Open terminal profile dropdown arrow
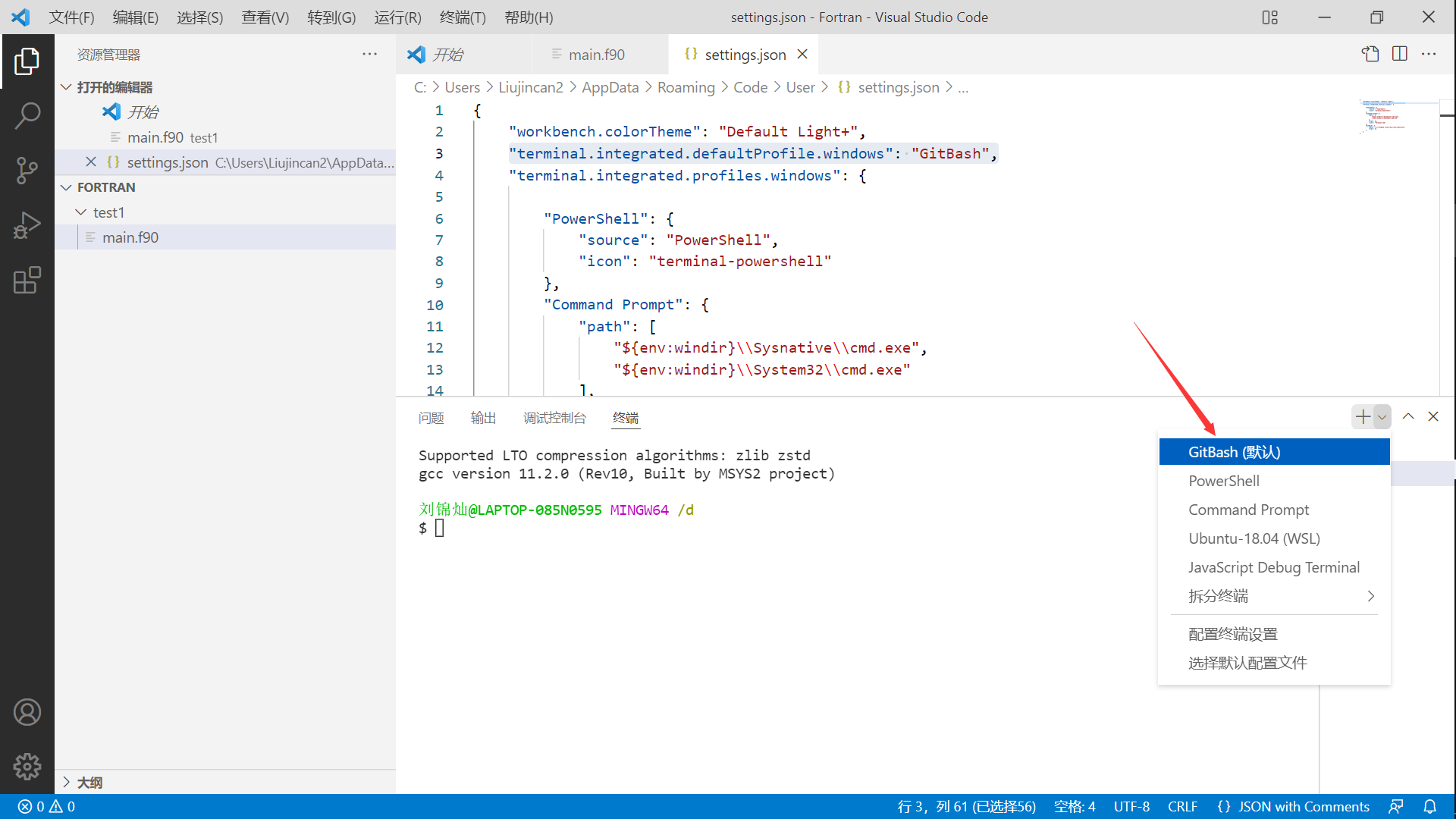This screenshot has width=1456, height=819. tap(1382, 416)
